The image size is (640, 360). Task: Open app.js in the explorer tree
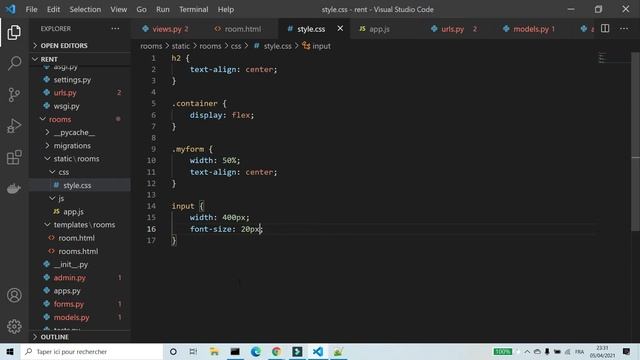(x=73, y=211)
